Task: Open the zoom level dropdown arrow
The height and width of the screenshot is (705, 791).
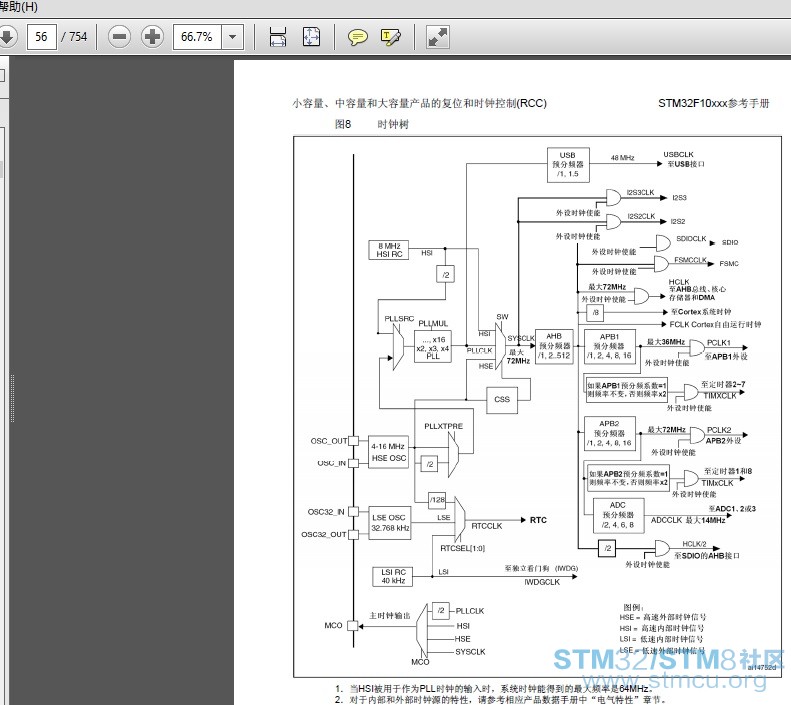Action: [x=233, y=37]
